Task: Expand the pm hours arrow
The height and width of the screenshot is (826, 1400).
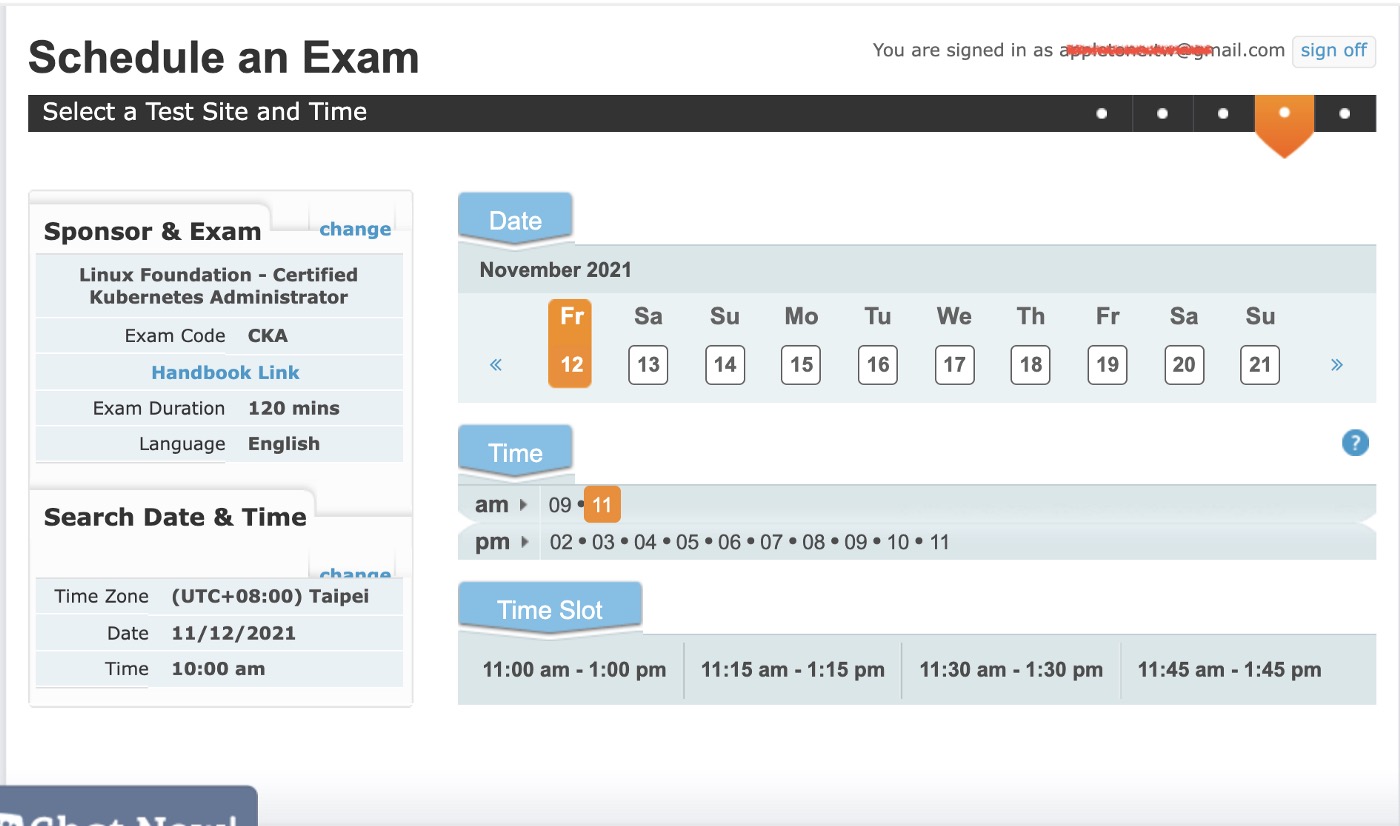Action: (x=524, y=543)
